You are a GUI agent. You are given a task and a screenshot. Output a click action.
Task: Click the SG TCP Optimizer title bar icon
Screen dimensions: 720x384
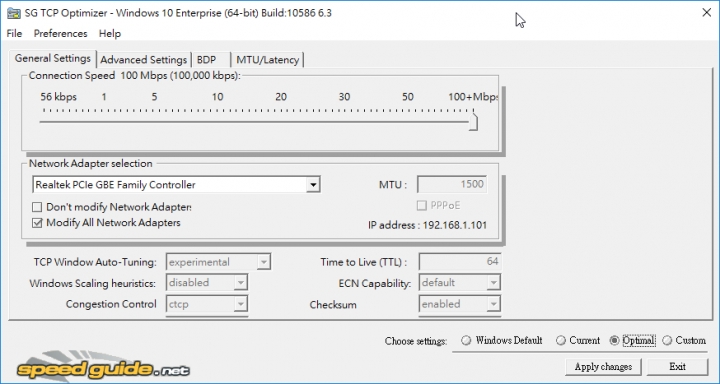pos(14,13)
